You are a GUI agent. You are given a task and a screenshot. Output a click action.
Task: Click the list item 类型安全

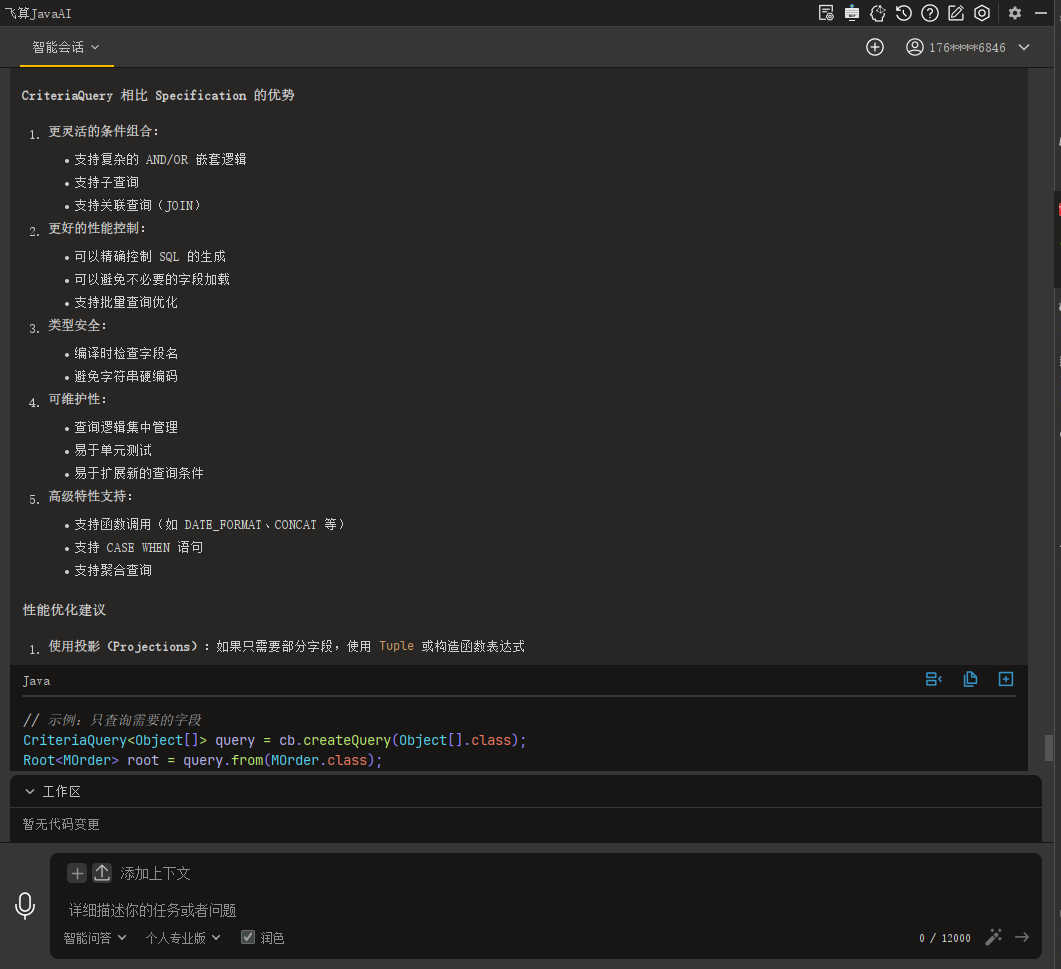[76, 325]
